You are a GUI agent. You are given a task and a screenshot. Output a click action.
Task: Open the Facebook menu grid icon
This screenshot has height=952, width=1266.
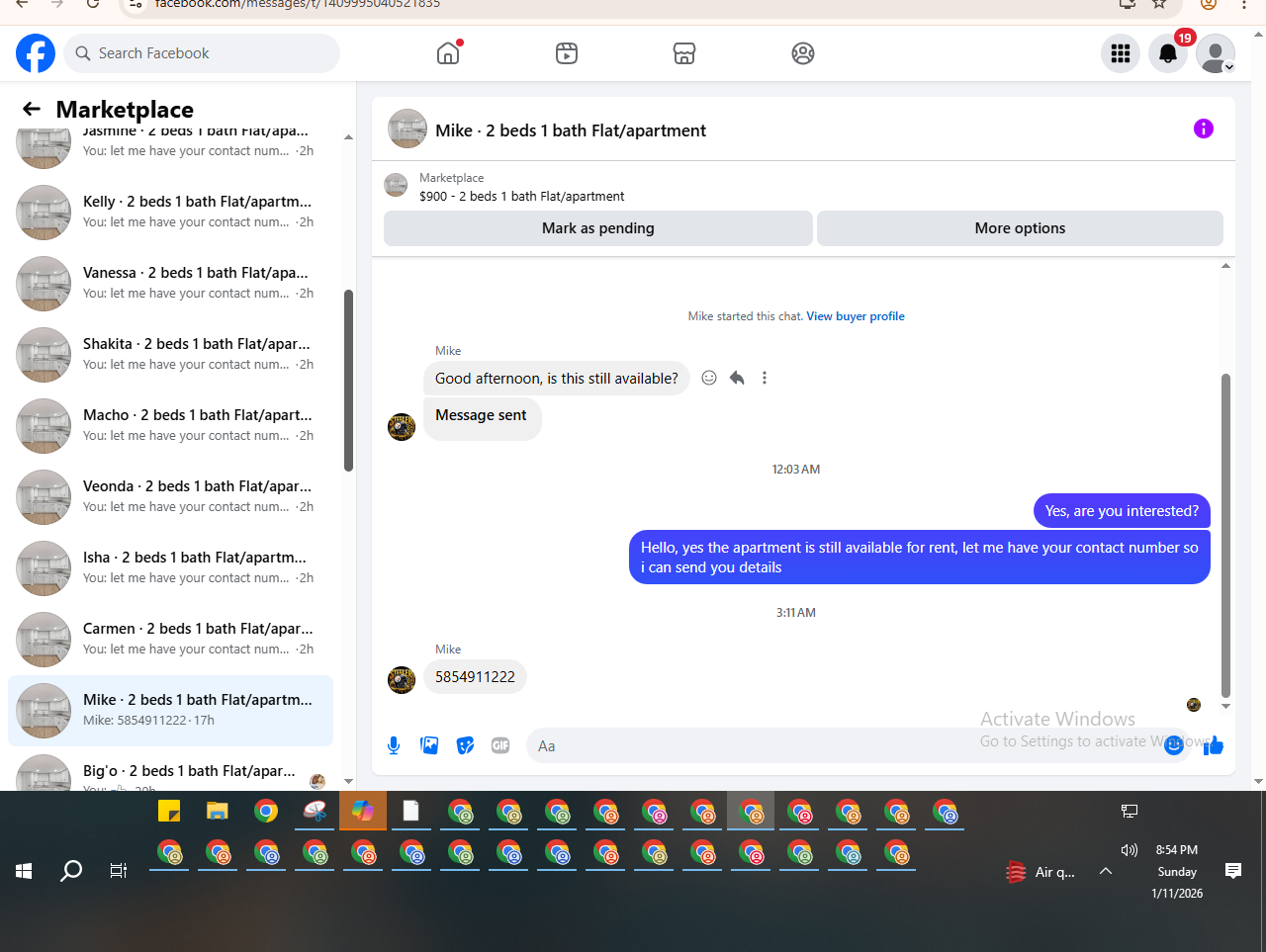tap(1121, 53)
